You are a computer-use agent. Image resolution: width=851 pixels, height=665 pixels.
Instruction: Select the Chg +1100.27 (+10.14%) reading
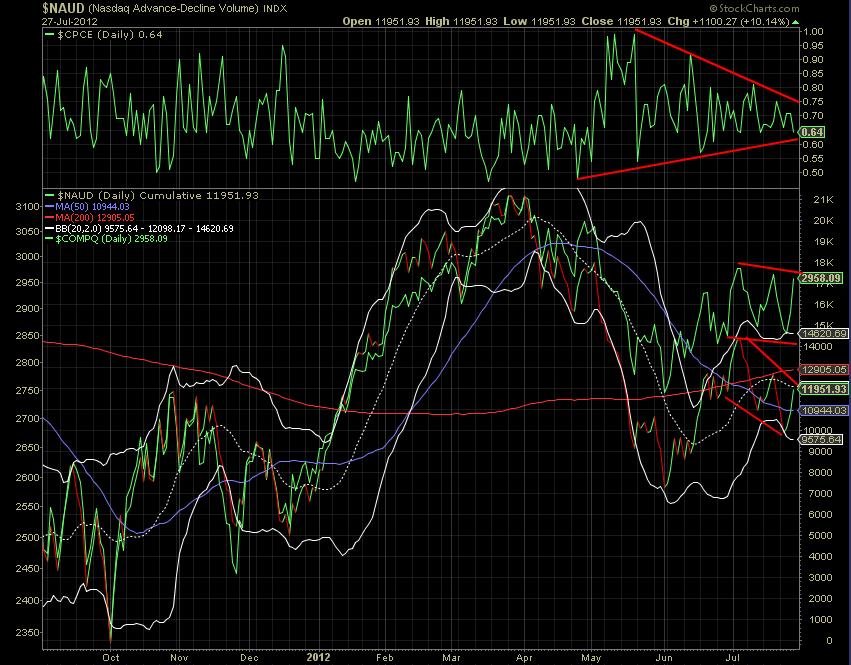728,22
